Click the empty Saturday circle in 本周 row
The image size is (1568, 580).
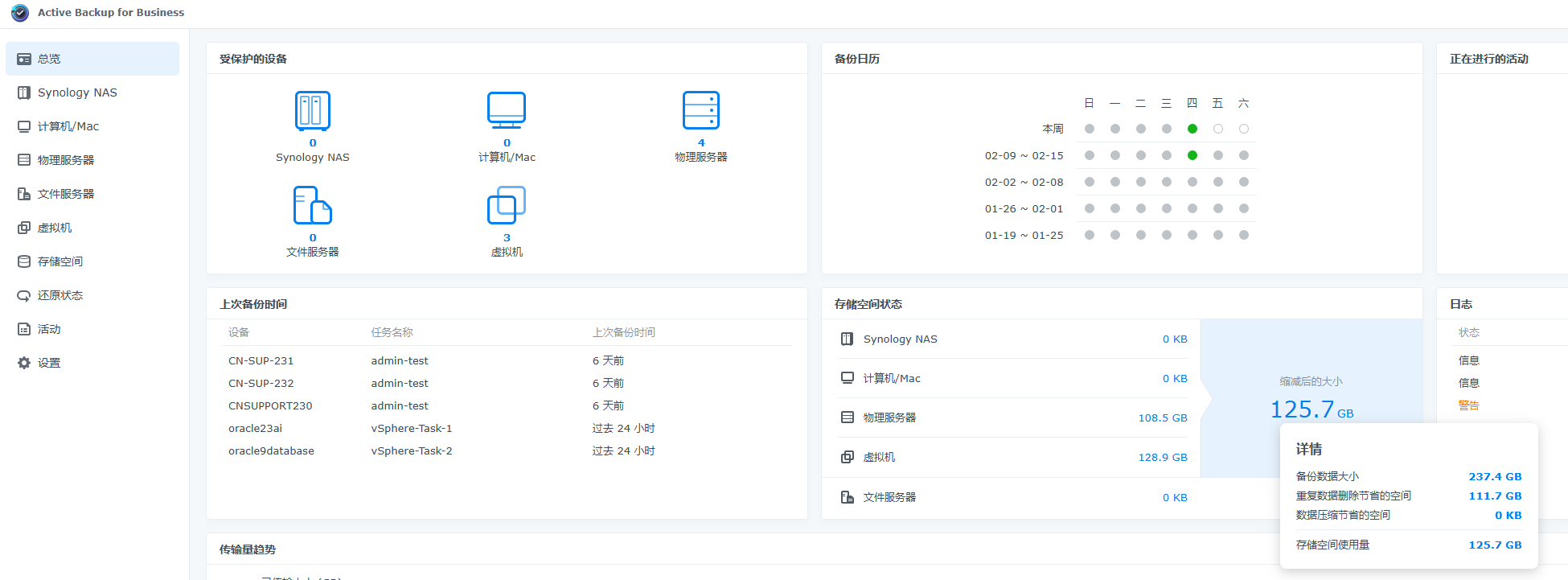1244,129
